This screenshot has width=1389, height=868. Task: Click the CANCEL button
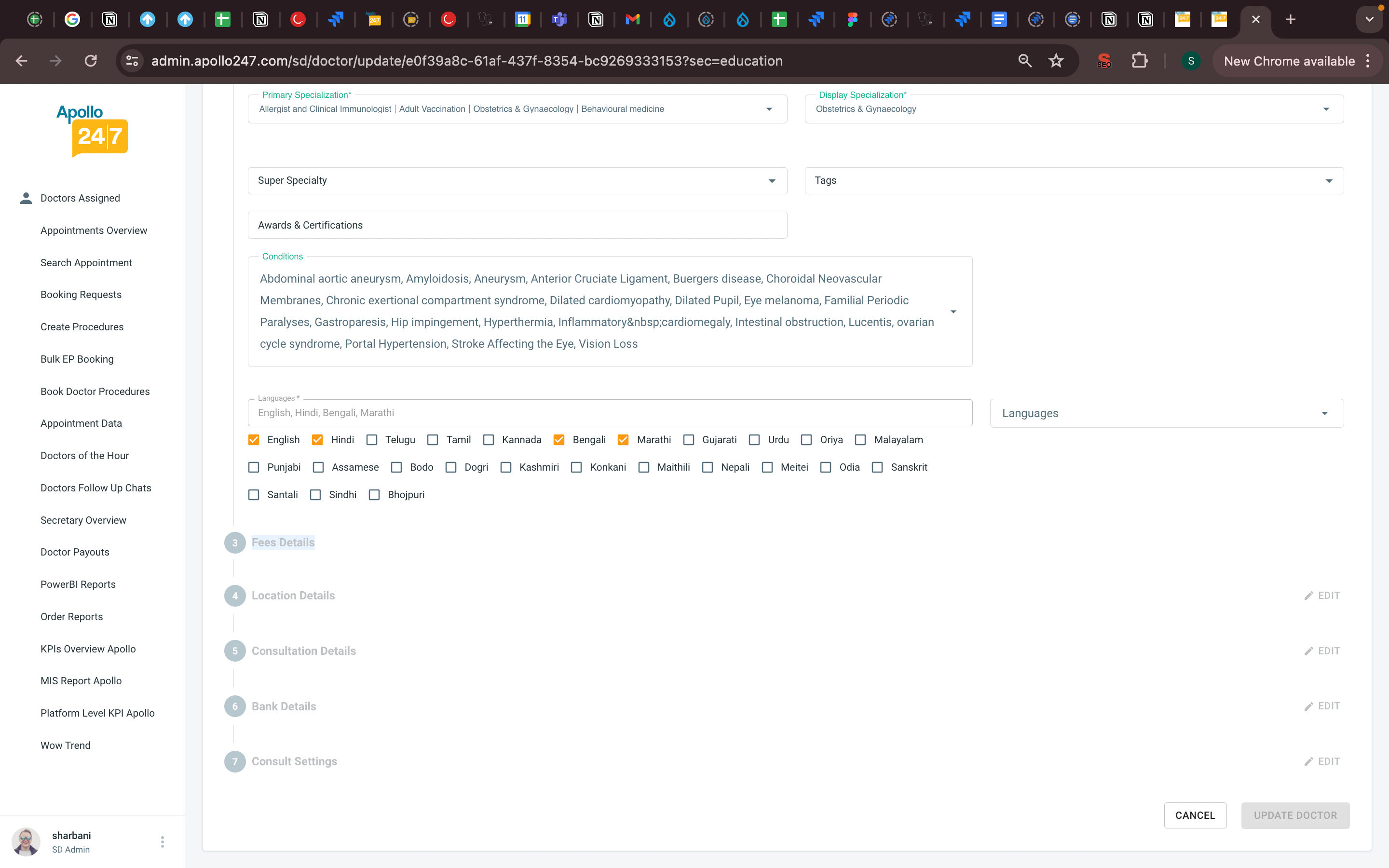click(x=1195, y=815)
